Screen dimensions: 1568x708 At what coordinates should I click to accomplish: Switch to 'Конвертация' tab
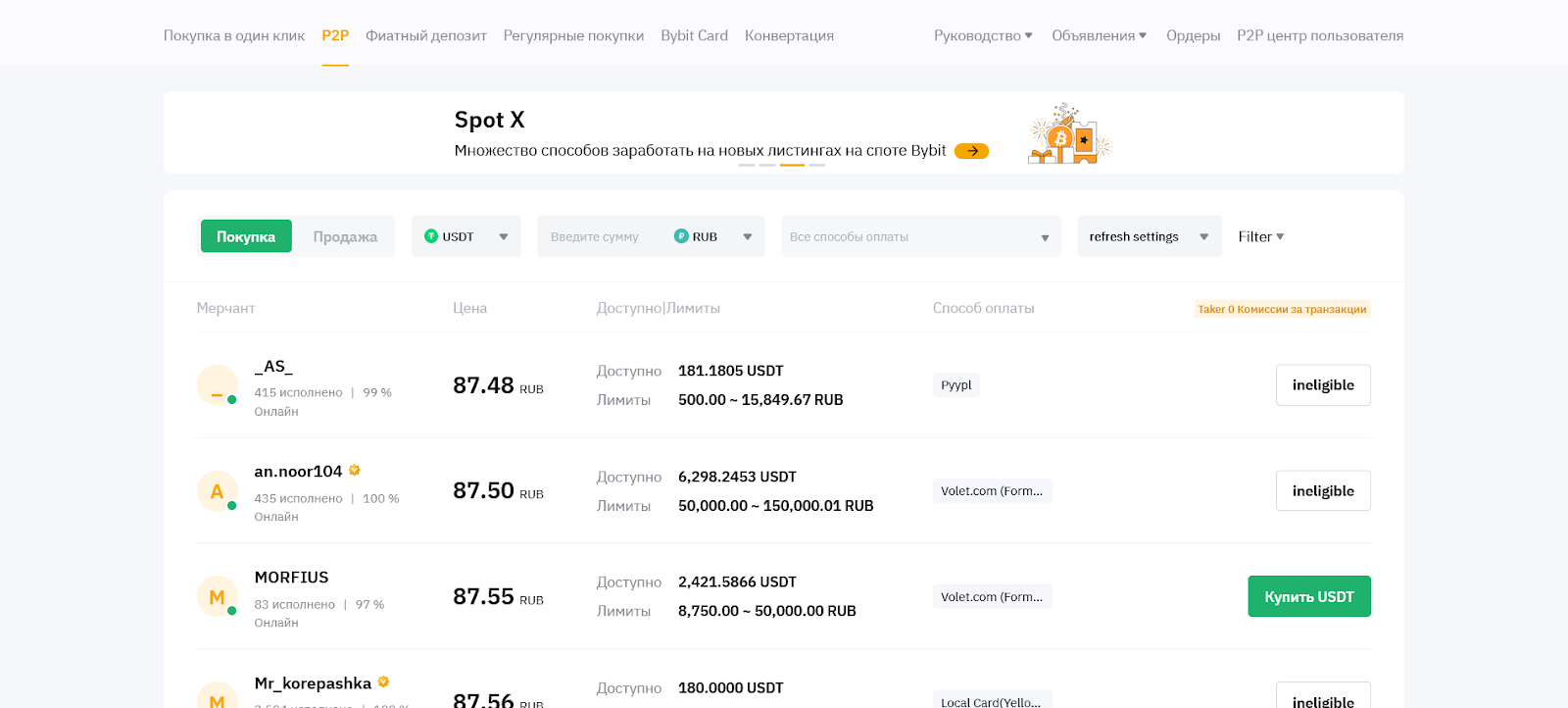pyautogui.click(x=789, y=35)
